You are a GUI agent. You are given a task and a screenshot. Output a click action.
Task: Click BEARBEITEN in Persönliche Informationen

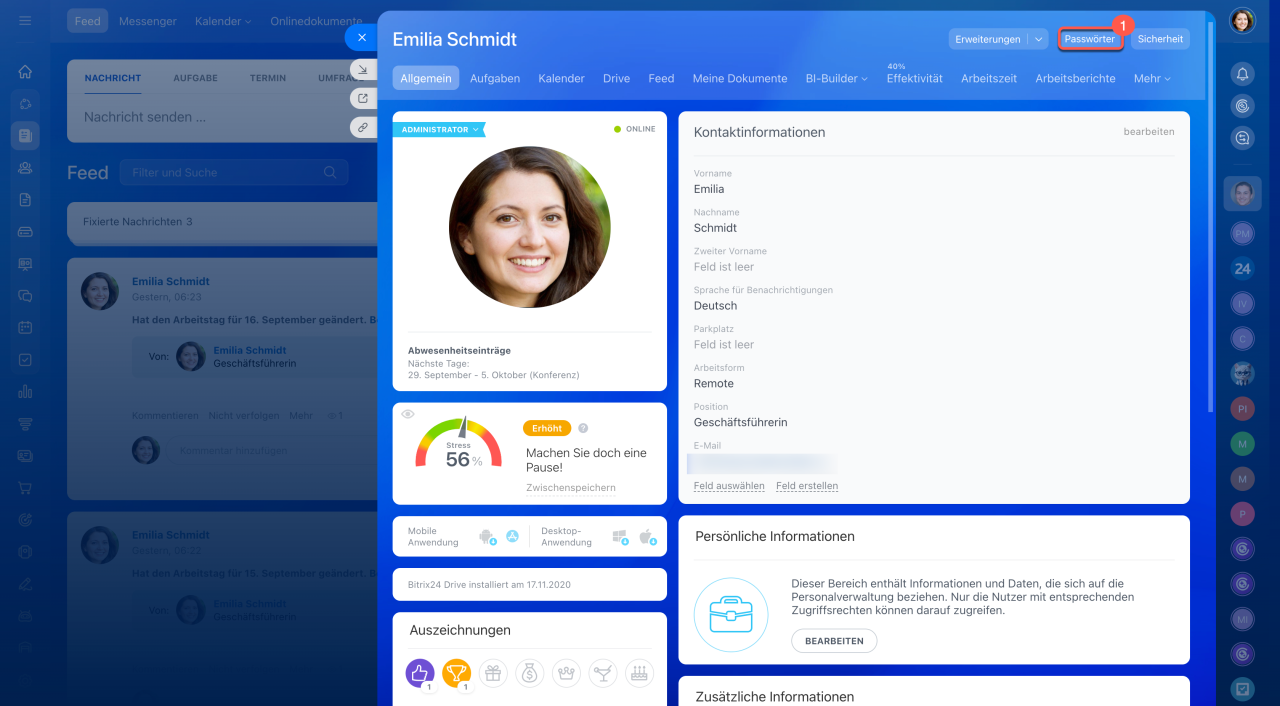(834, 641)
